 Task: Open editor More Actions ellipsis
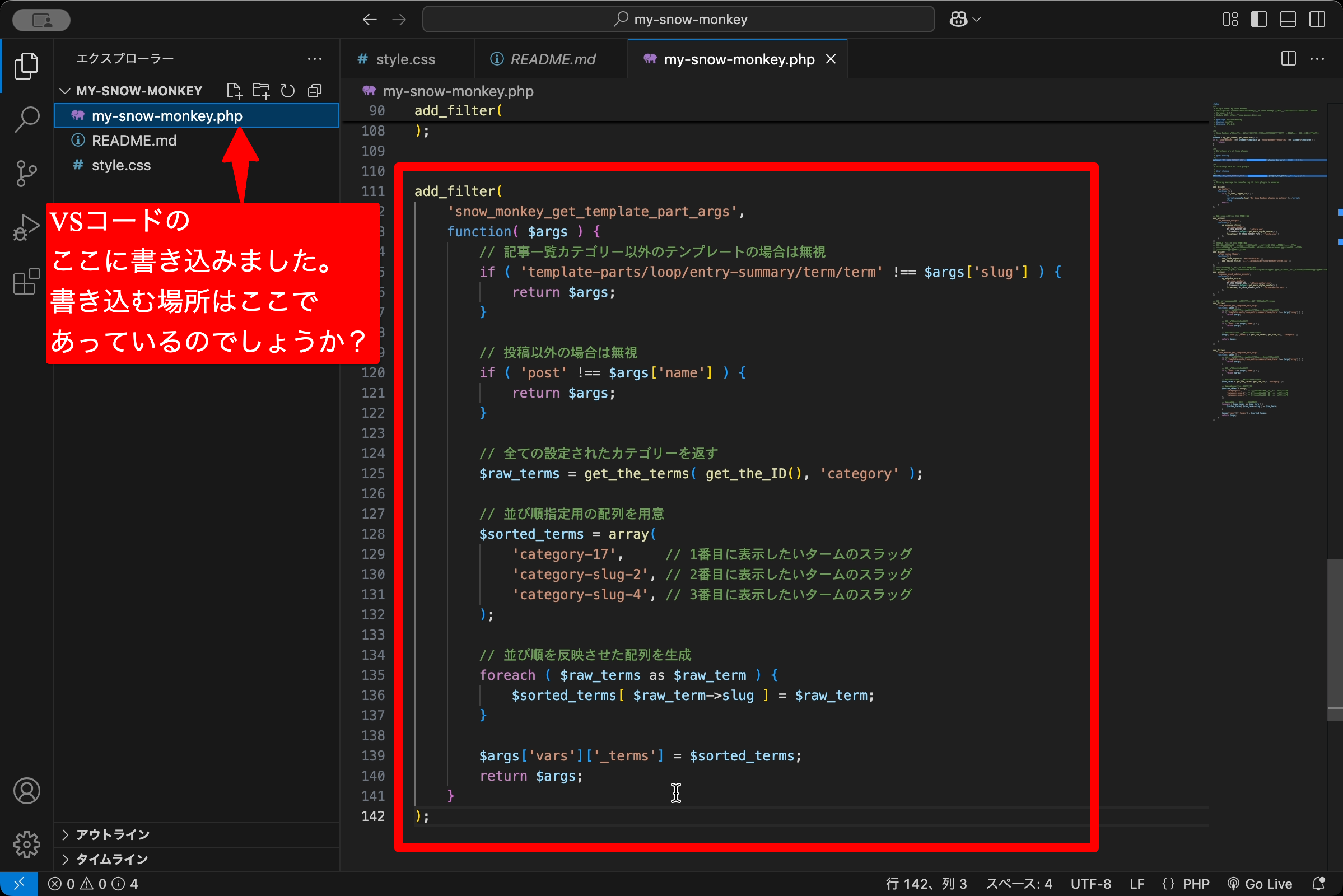pyautogui.click(x=1317, y=59)
